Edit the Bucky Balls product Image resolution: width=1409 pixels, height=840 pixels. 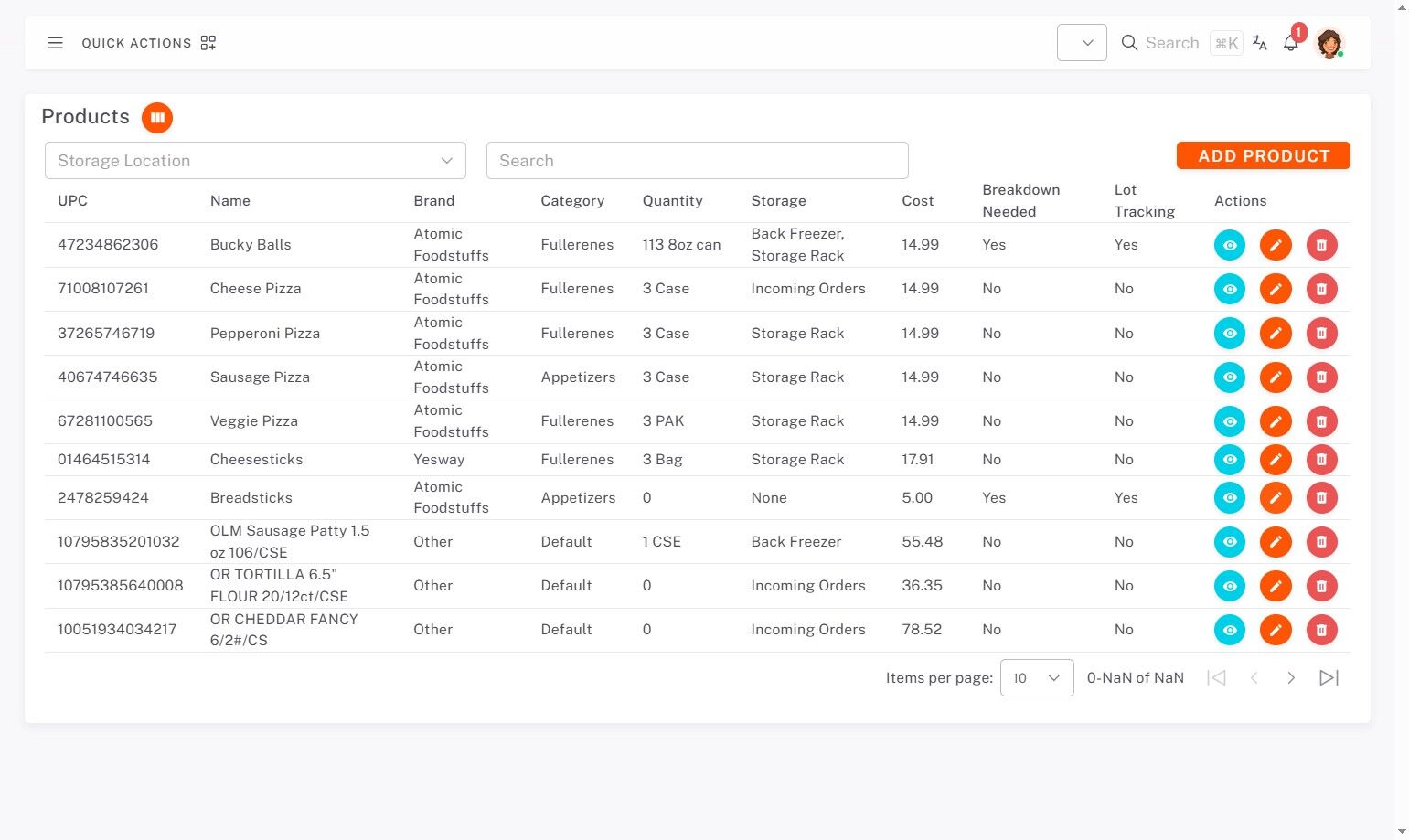pyautogui.click(x=1276, y=245)
